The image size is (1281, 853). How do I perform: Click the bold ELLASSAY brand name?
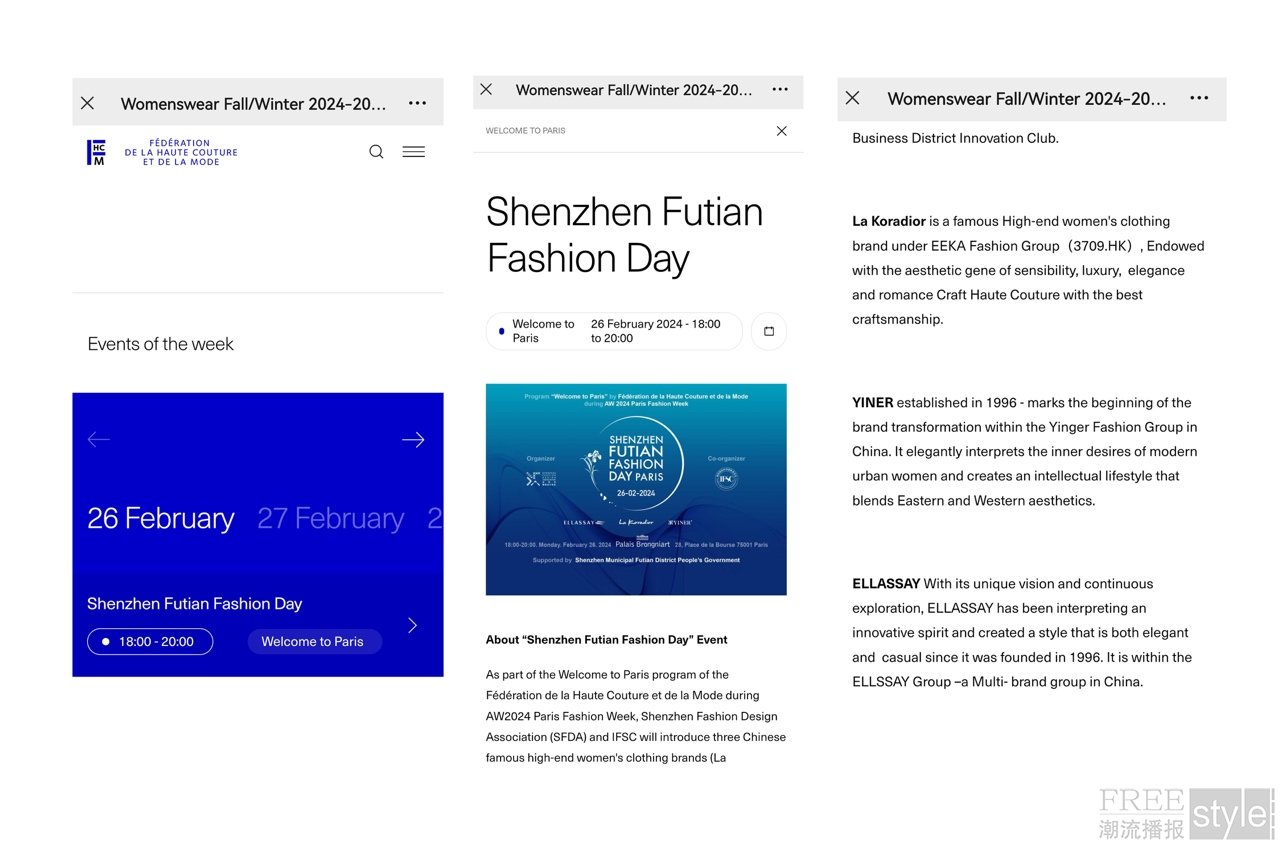886,584
